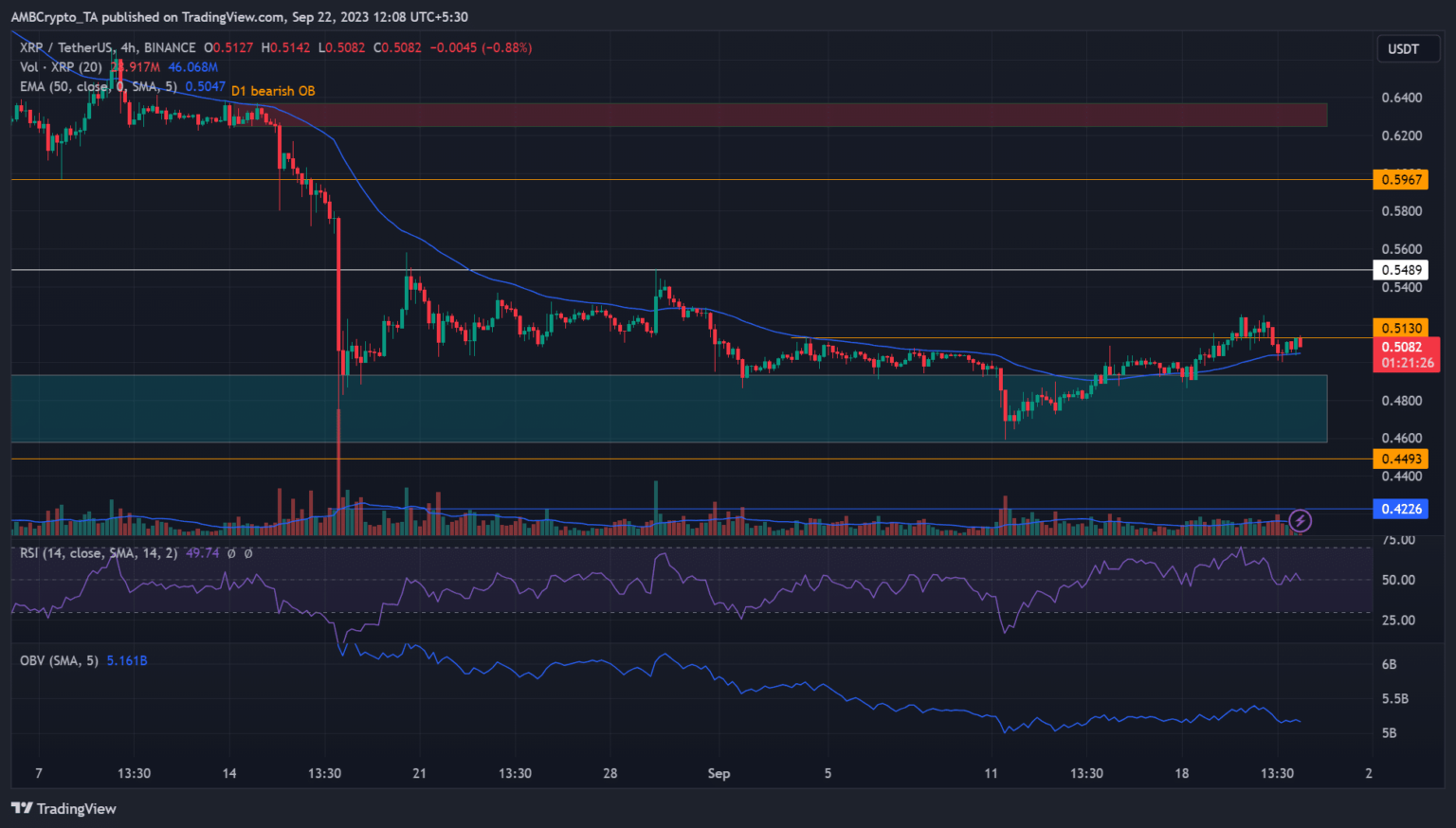Open the USDT currency selector
Screen dimensions: 1456x828
click(1403, 49)
